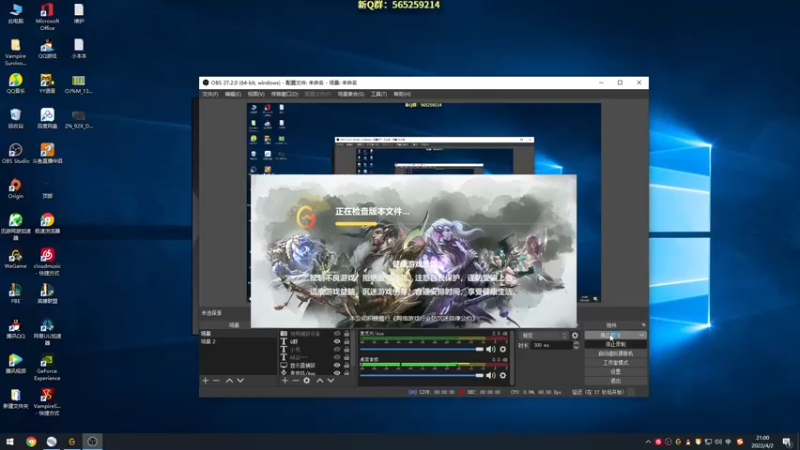Image resolution: width=800 pixels, height=450 pixels.
Task: Open the 英雄联盟 desktop shortcut
Action: [x=47, y=294]
